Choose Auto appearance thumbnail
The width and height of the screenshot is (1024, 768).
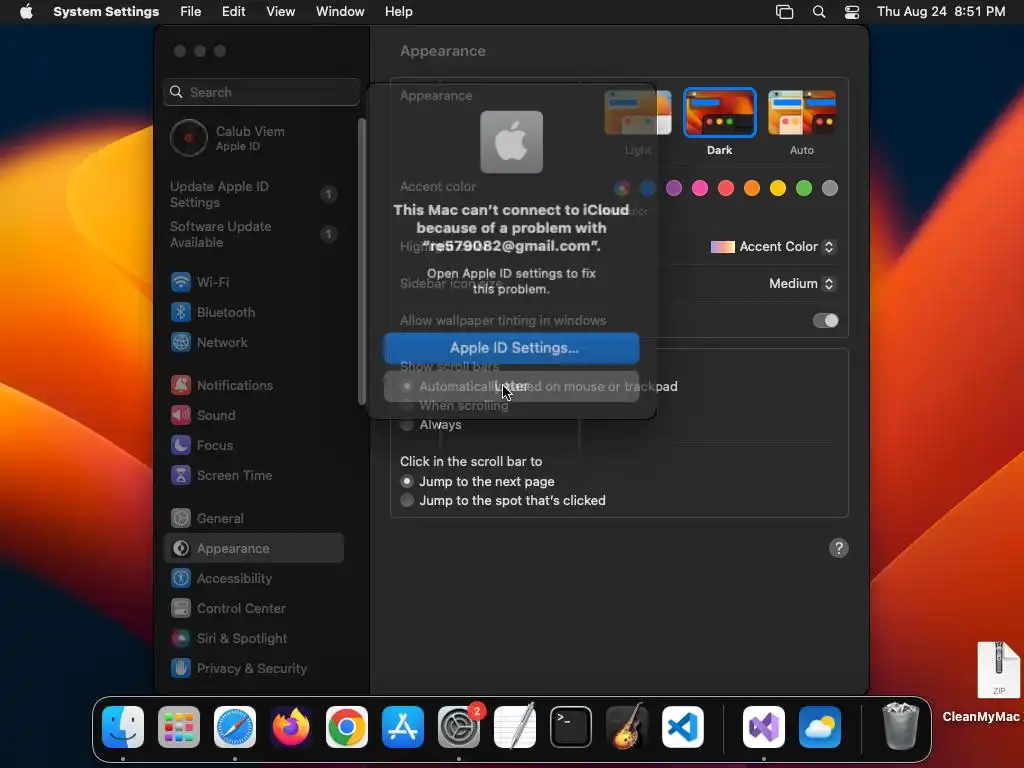[802, 113]
